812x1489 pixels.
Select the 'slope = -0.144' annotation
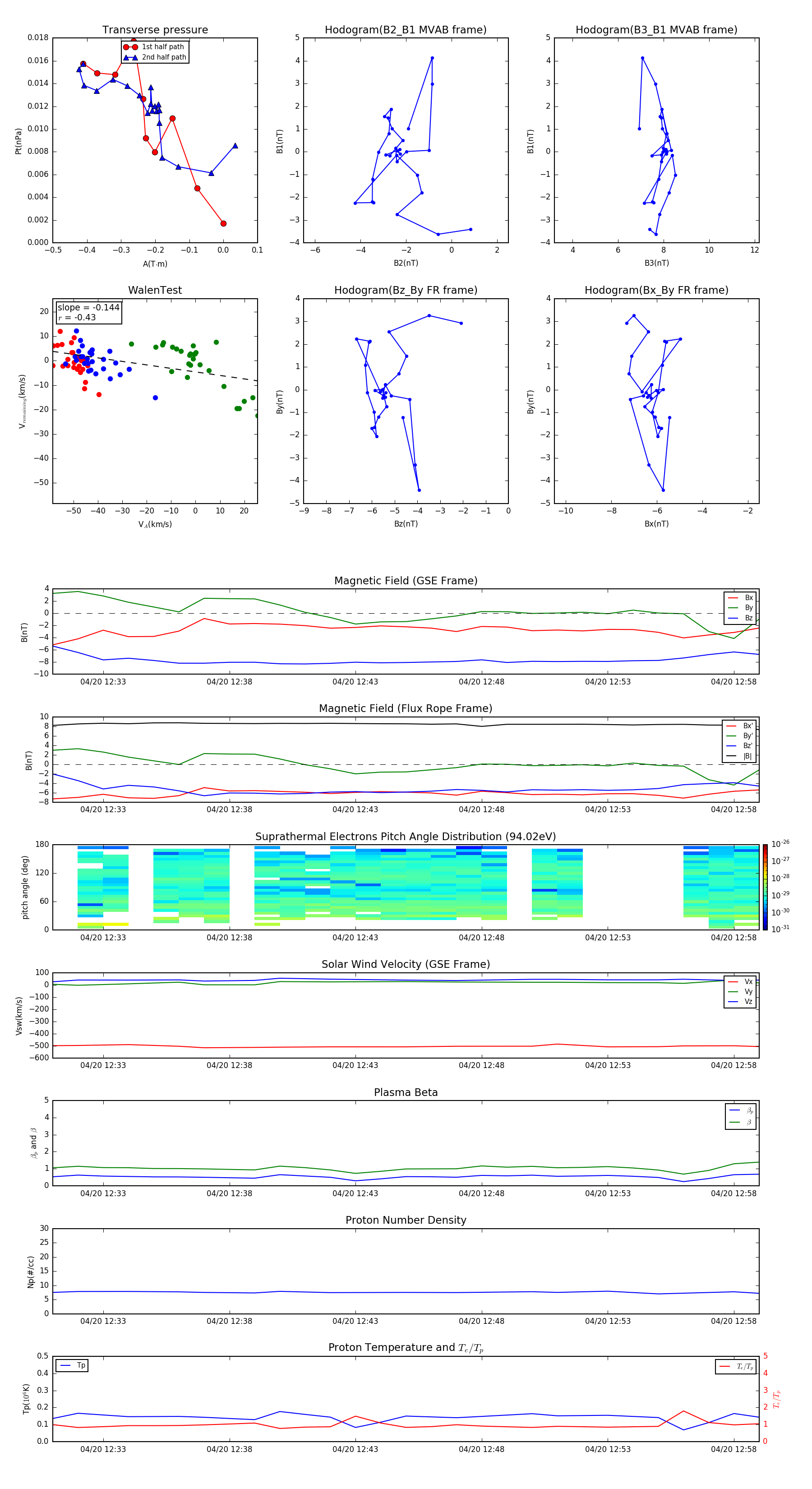click(88, 308)
